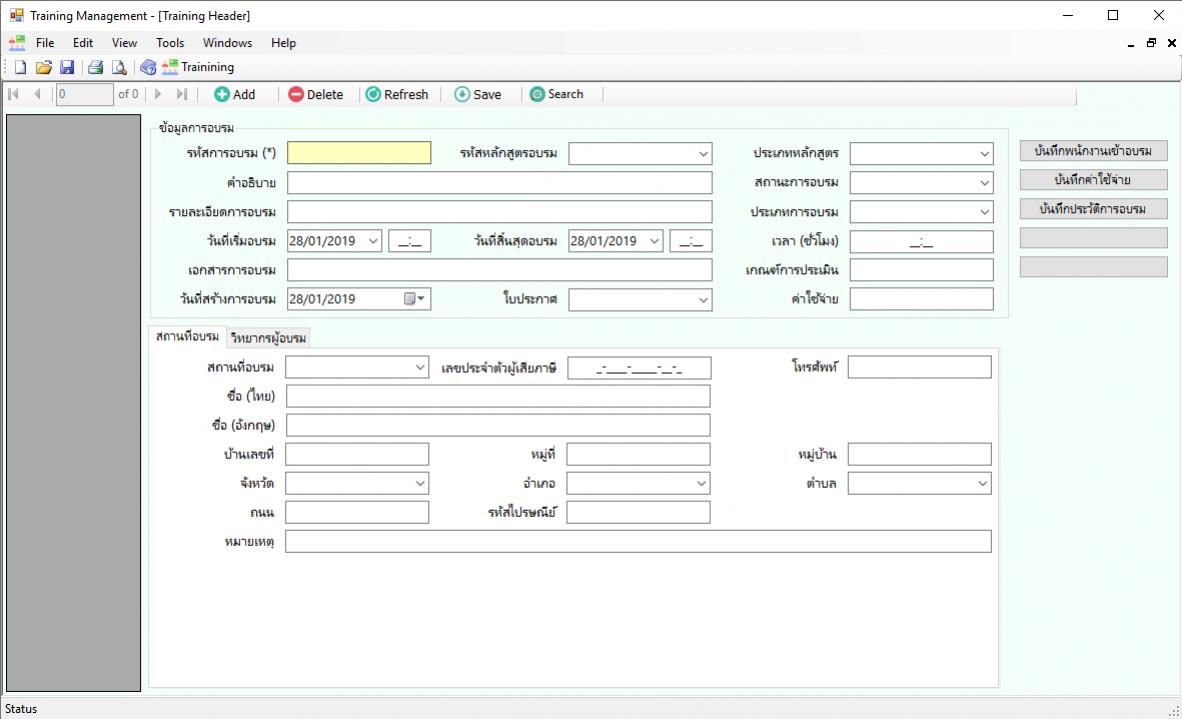The image size is (1182, 719).
Task: Expand the จังหวัด dropdown list
Action: pyautogui.click(x=420, y=484)
